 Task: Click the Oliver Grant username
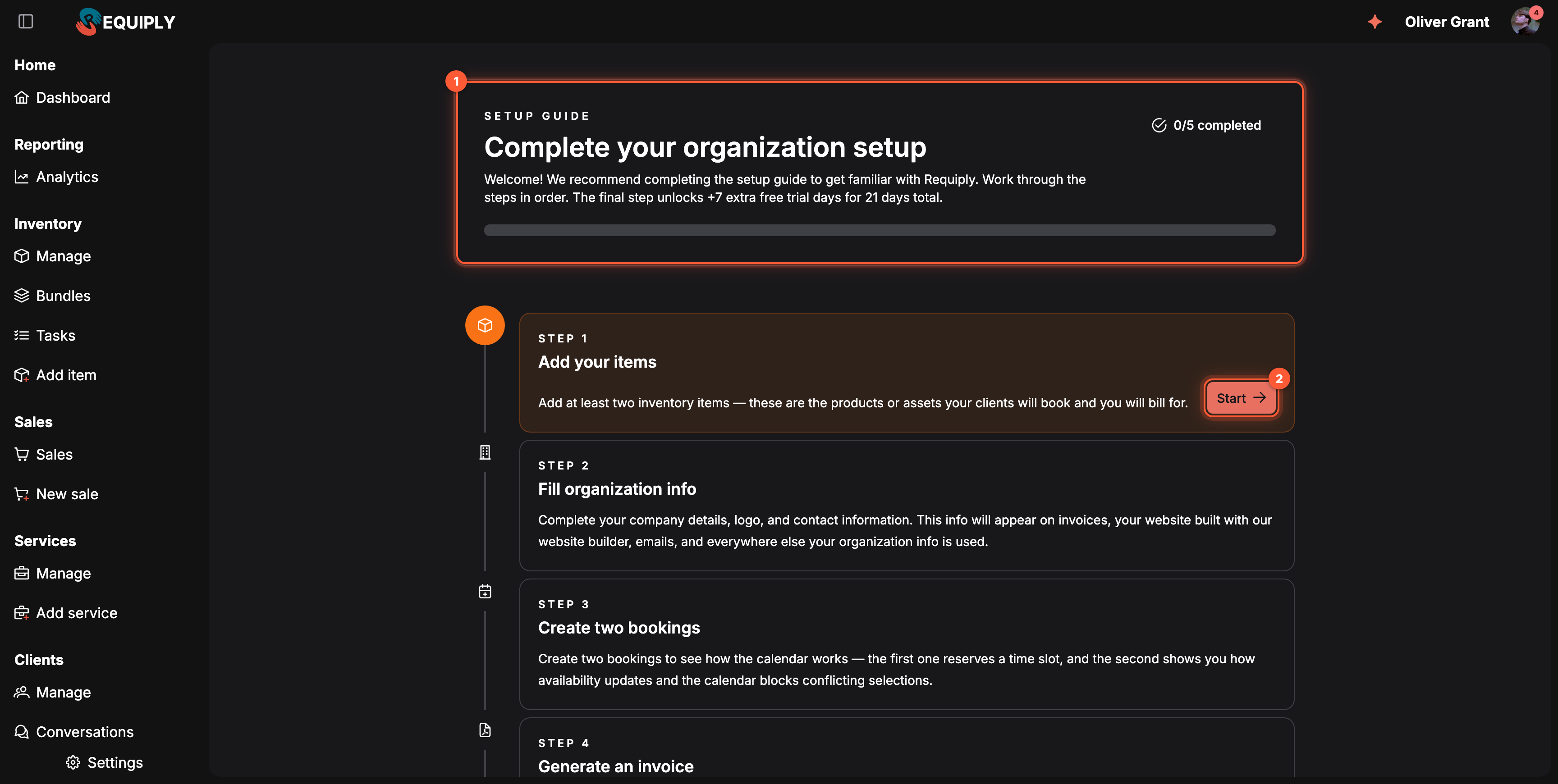(x=1447, y=22)
